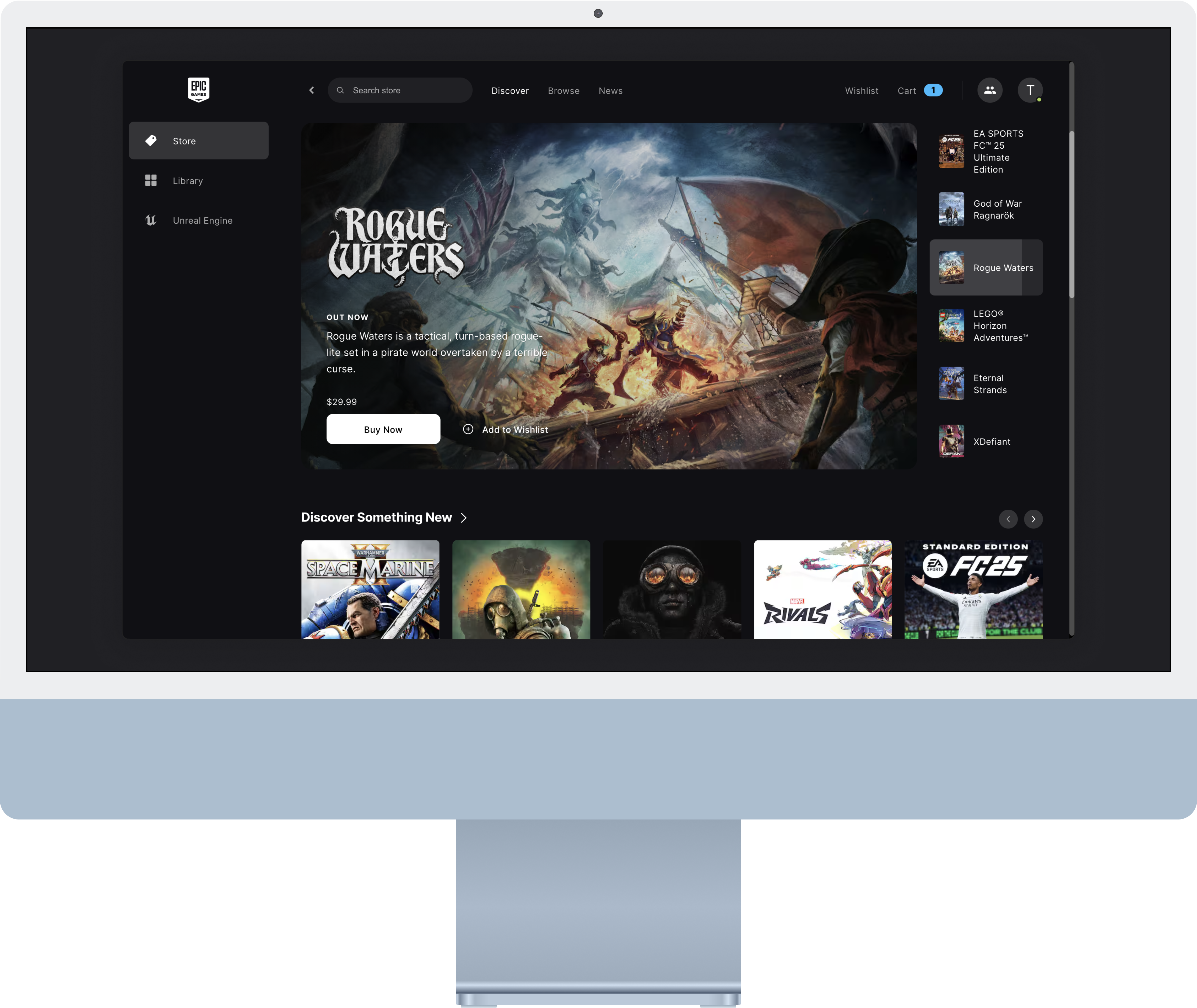The height and width of the screenshot is (1008, 1197).
Task: Click the cart badge showing 1
Action: [x=933, y=90]
